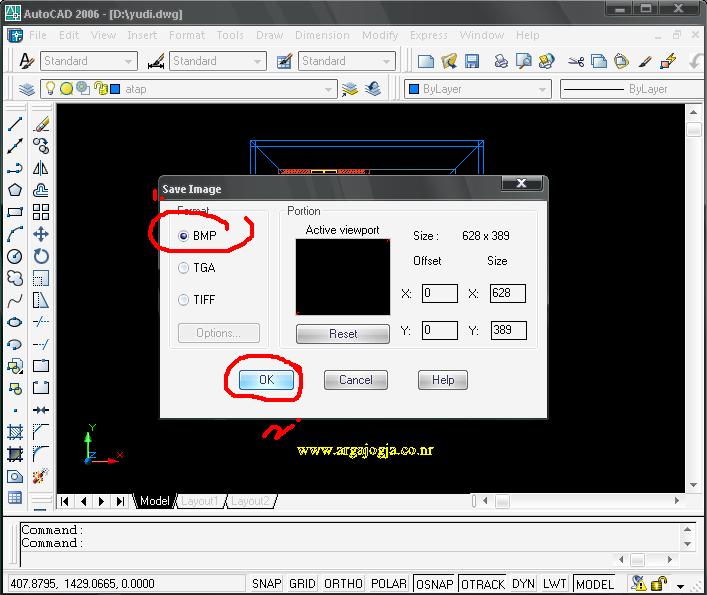The width and height of the screenshot is (707, 595).
Task: Select the Spline draw tool
Action: (x=15, y=300)
